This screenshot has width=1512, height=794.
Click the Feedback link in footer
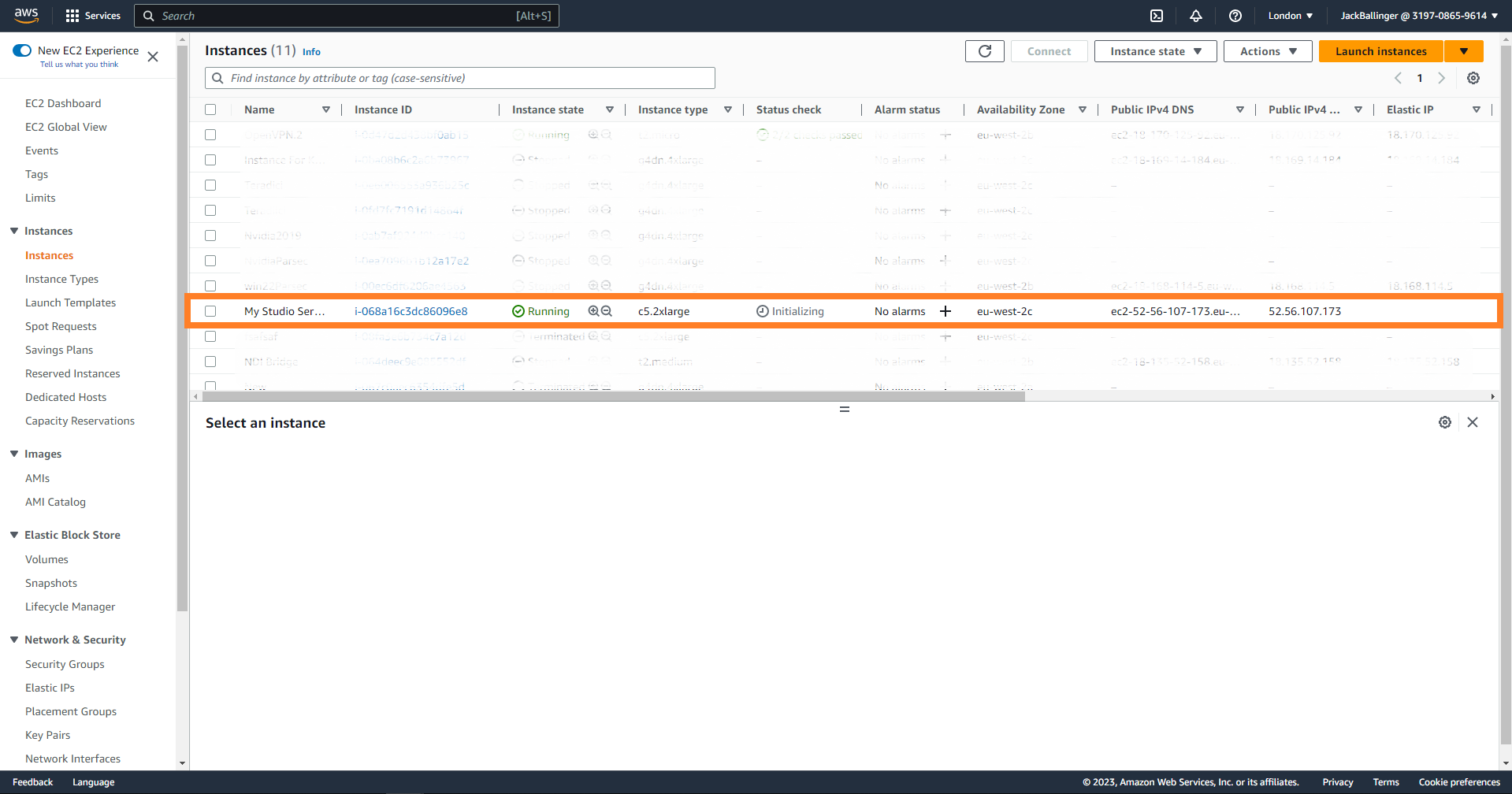pos(32,782)
